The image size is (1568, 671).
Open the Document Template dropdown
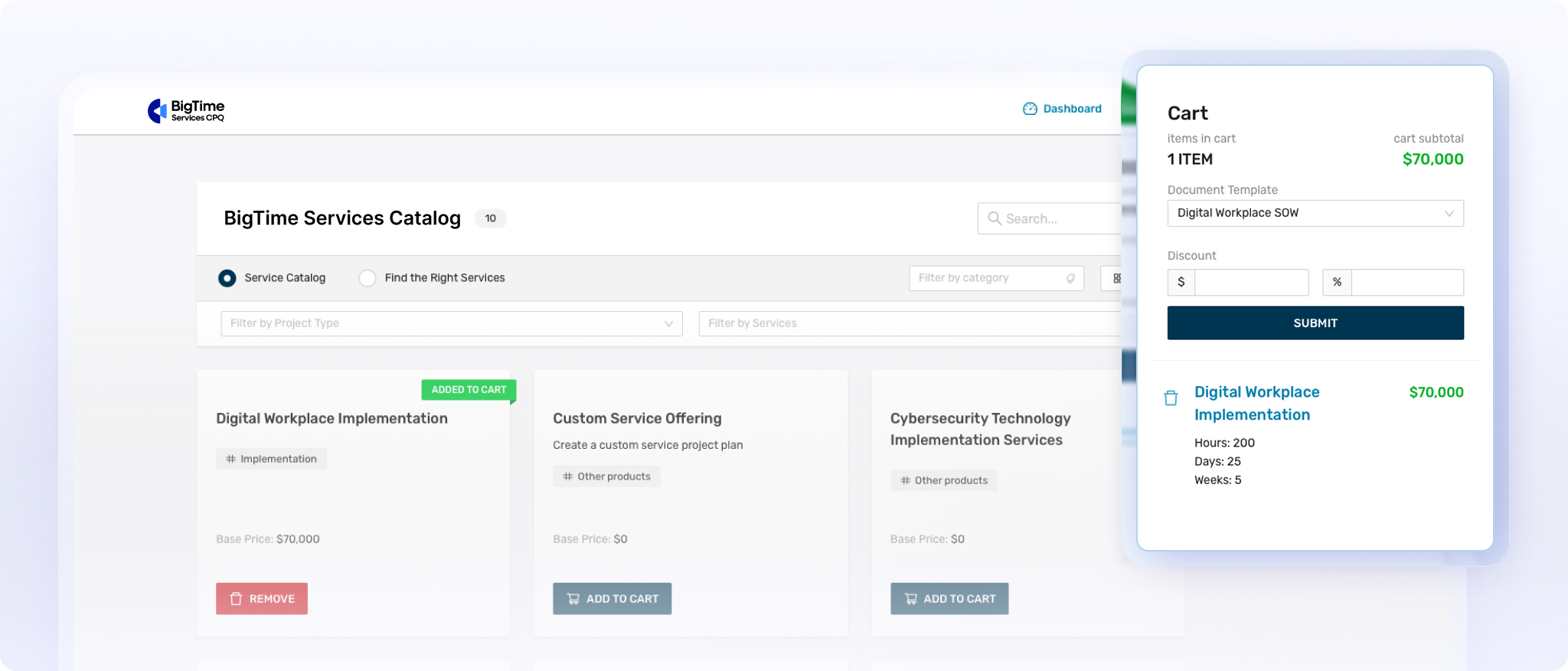[x=1315, y=213]
